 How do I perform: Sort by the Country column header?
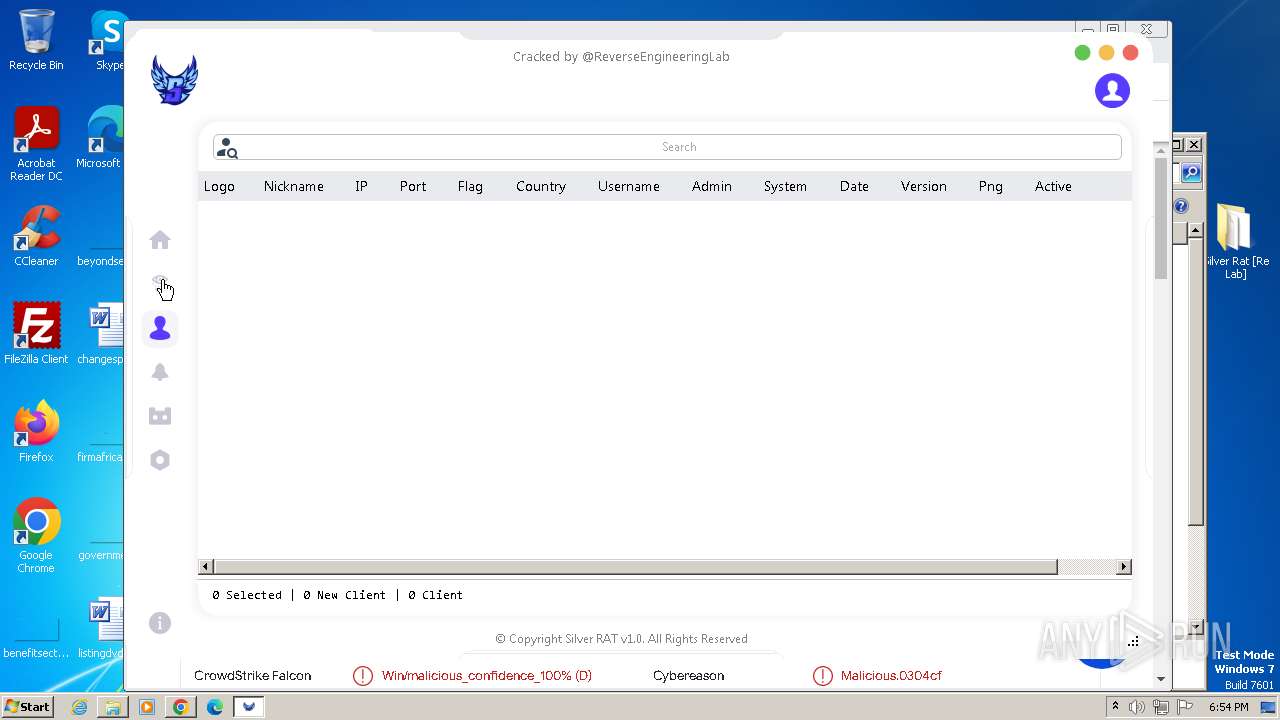541,186
